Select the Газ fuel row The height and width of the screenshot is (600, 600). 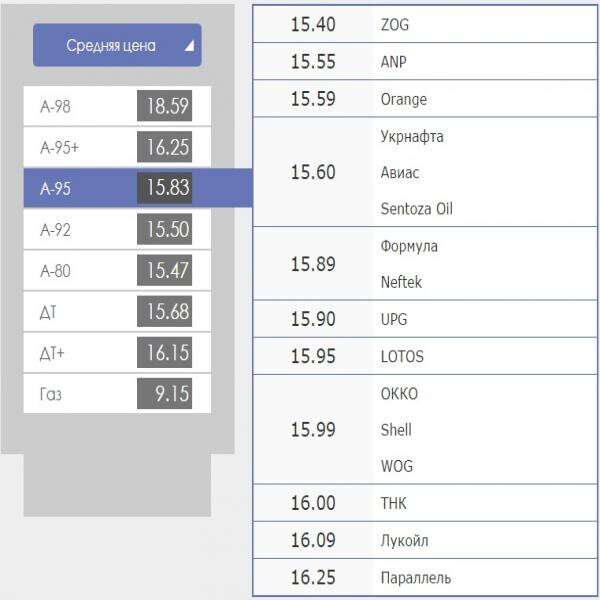[117, 393]
